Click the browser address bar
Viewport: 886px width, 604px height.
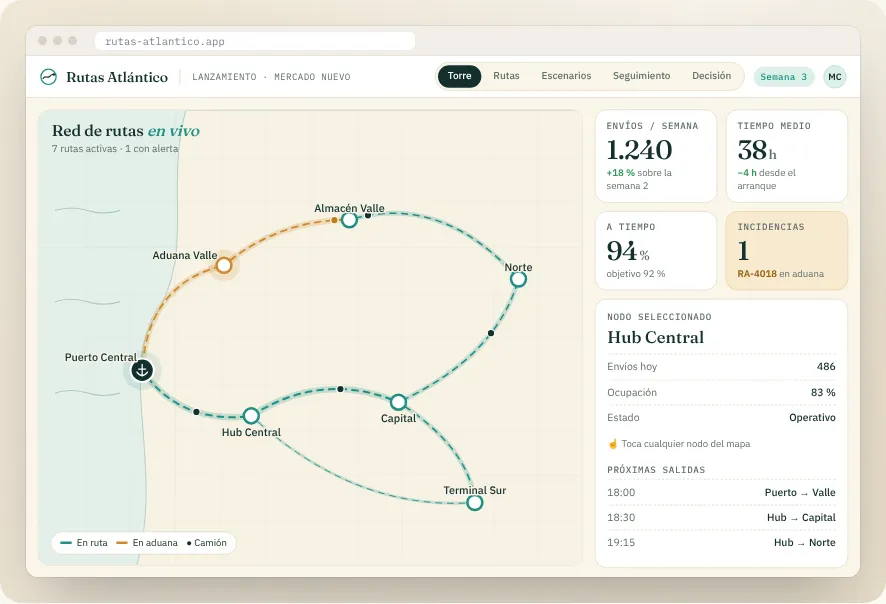[255, 41]
